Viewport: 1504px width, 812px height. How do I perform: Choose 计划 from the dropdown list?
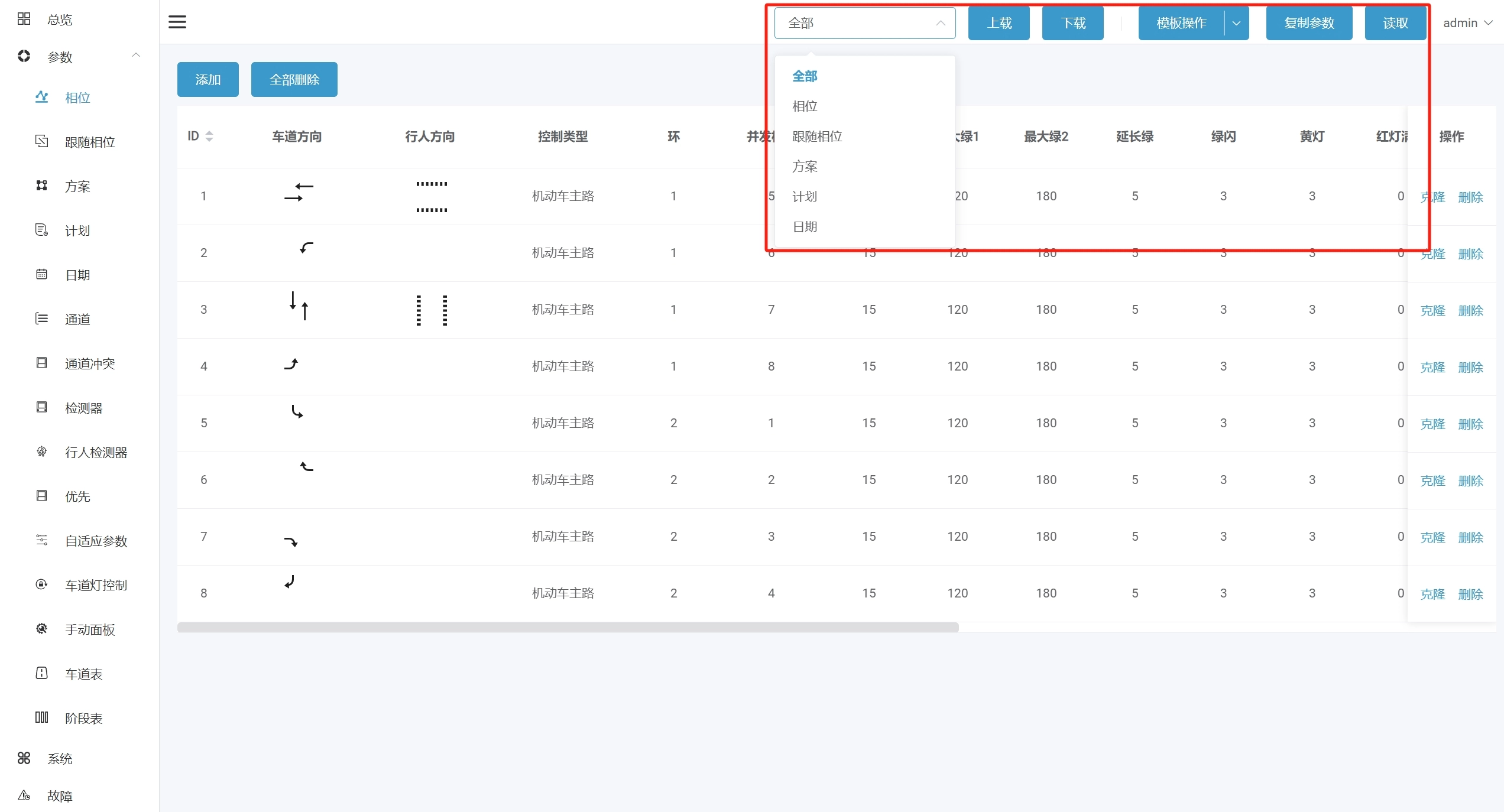[x=805, y=197]
